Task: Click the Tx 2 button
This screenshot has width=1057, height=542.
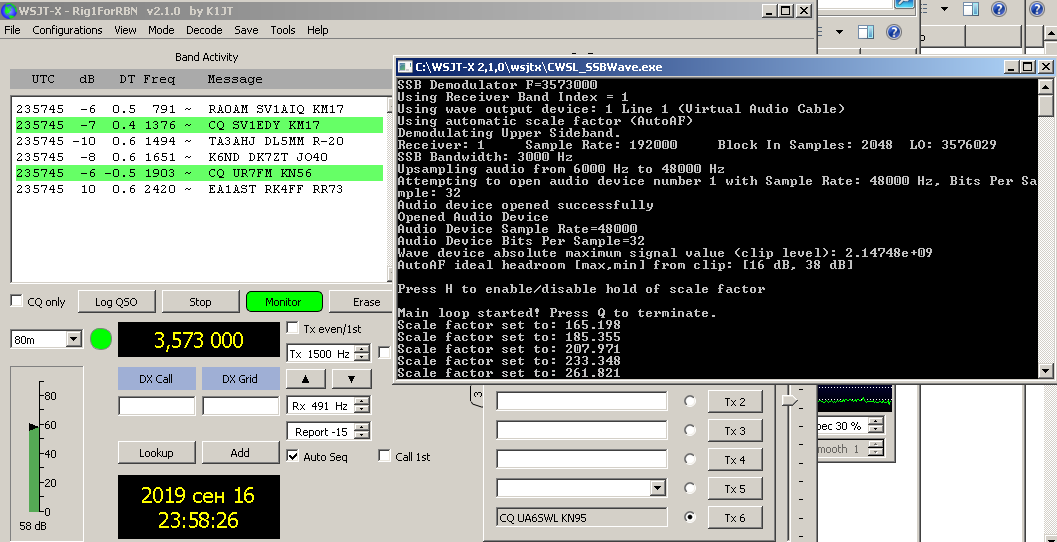Action: tap(735, 402)
